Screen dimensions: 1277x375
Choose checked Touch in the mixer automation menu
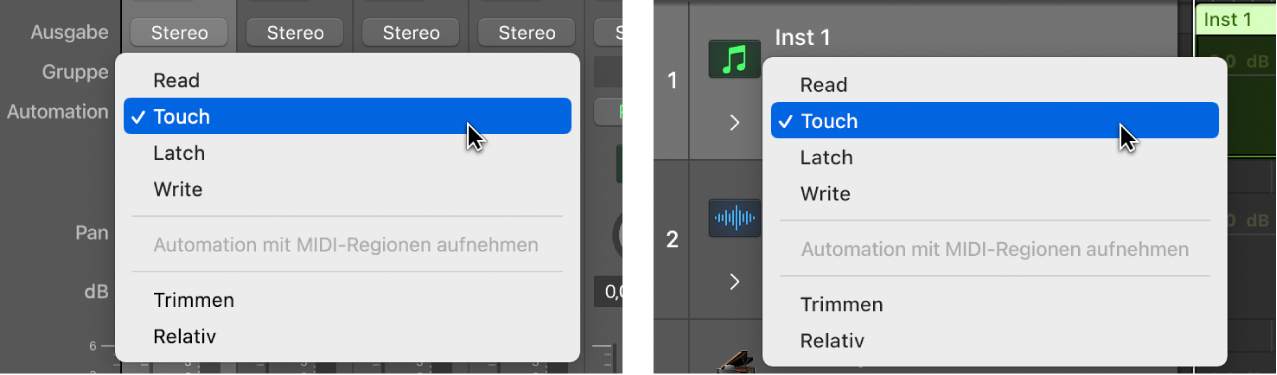coord(347,116)
